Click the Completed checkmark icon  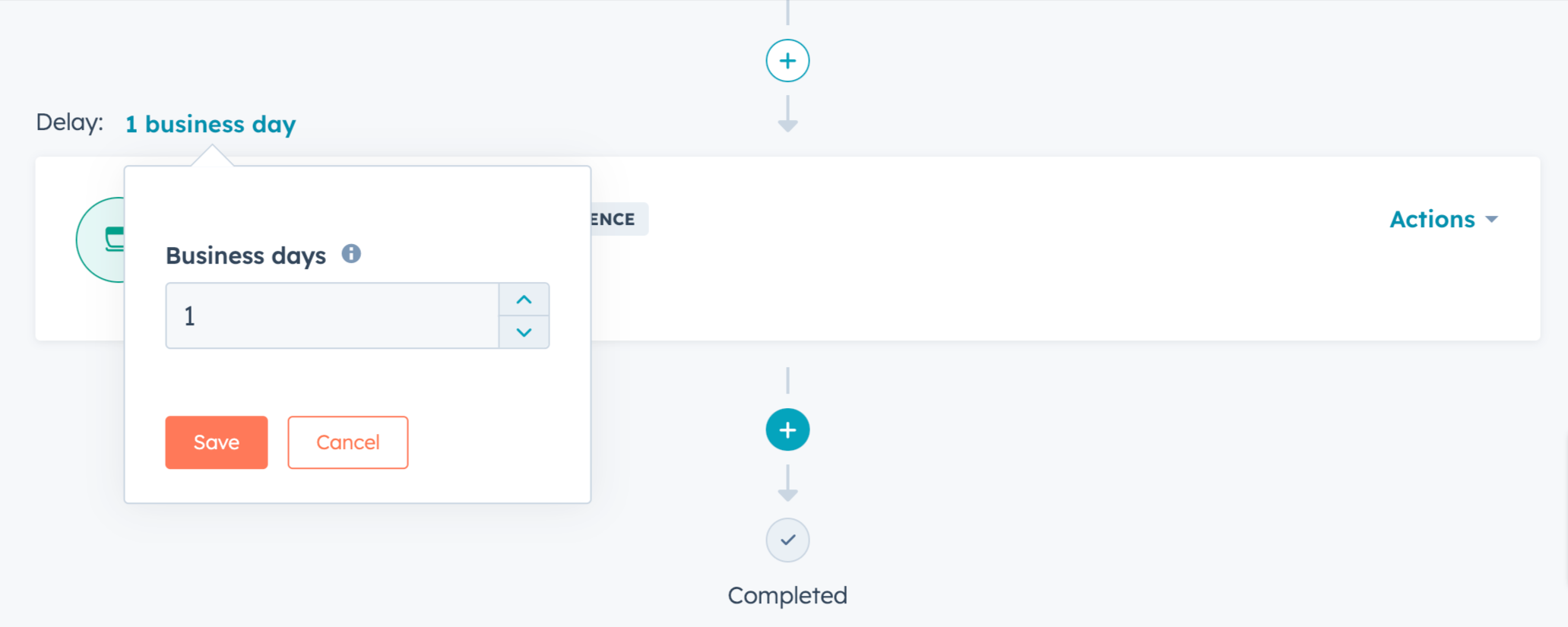(787, 540)
